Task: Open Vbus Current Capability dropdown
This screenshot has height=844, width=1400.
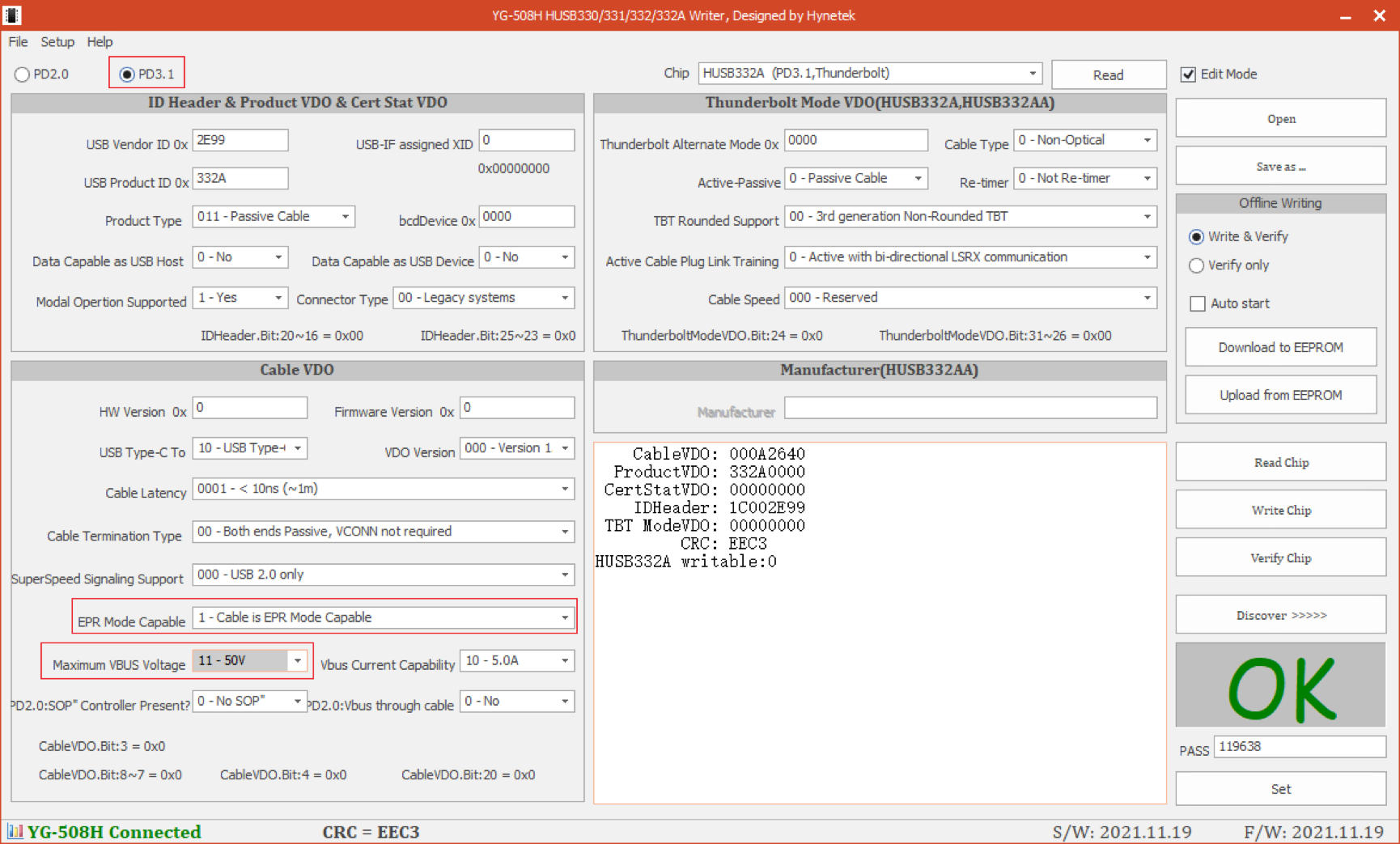Action: coord(565,661)
